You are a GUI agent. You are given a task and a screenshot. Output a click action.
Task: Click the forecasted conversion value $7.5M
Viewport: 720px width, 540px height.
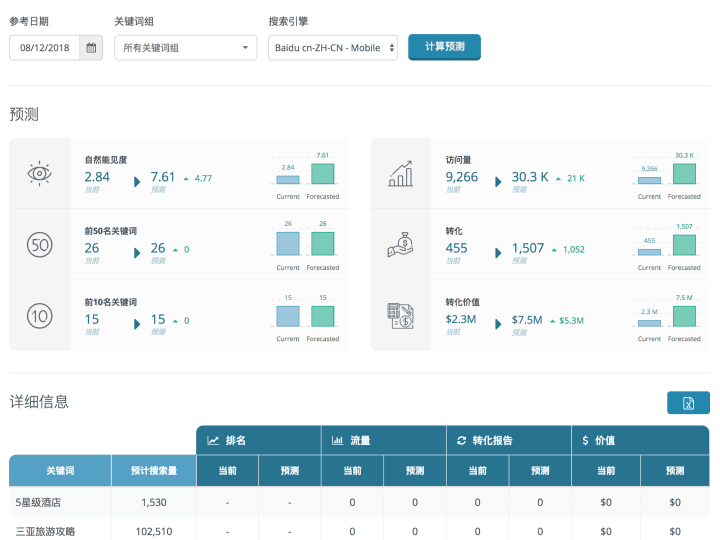(527, 320)
